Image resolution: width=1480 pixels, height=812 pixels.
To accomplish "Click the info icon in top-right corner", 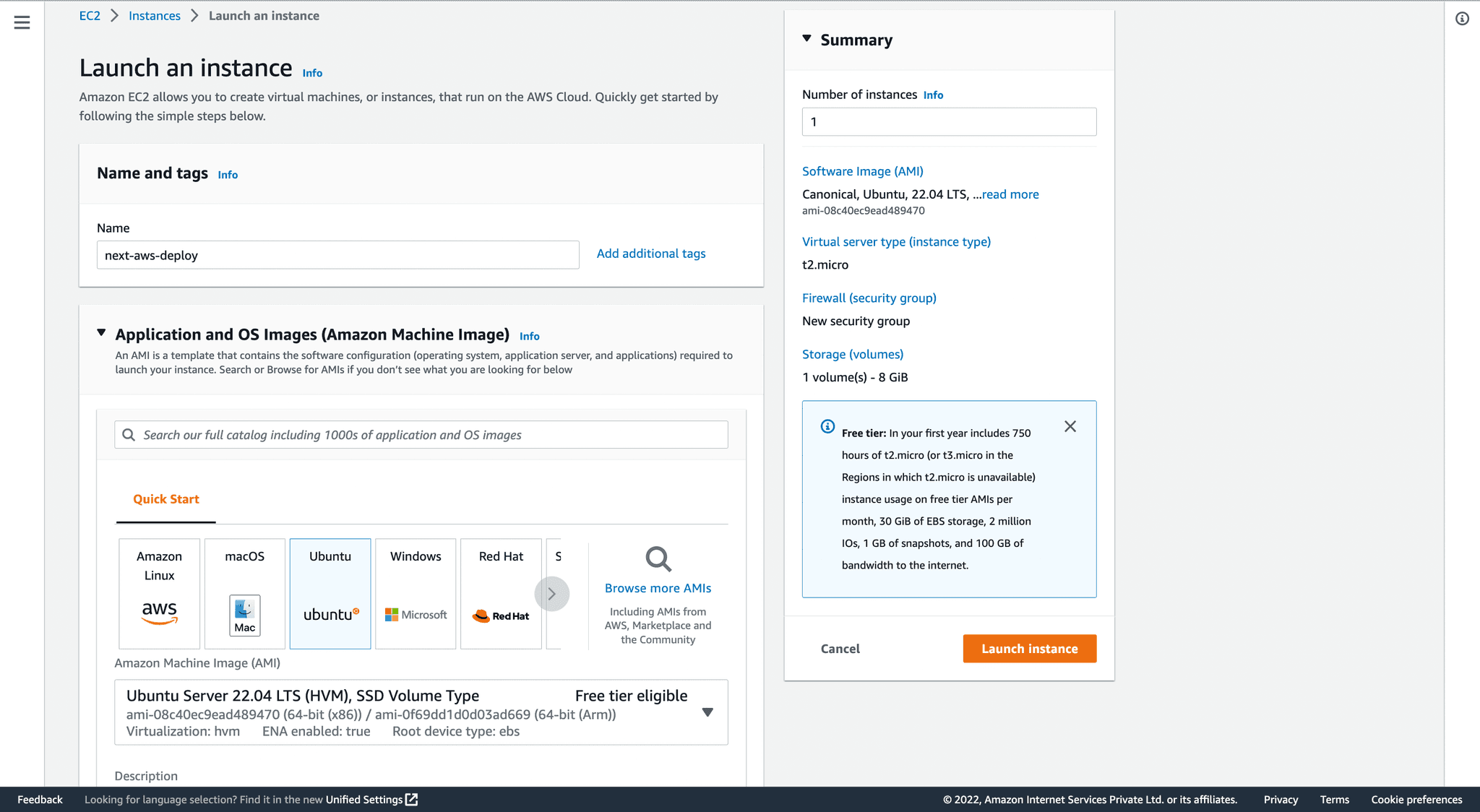I will click(x=1461, y=18).
